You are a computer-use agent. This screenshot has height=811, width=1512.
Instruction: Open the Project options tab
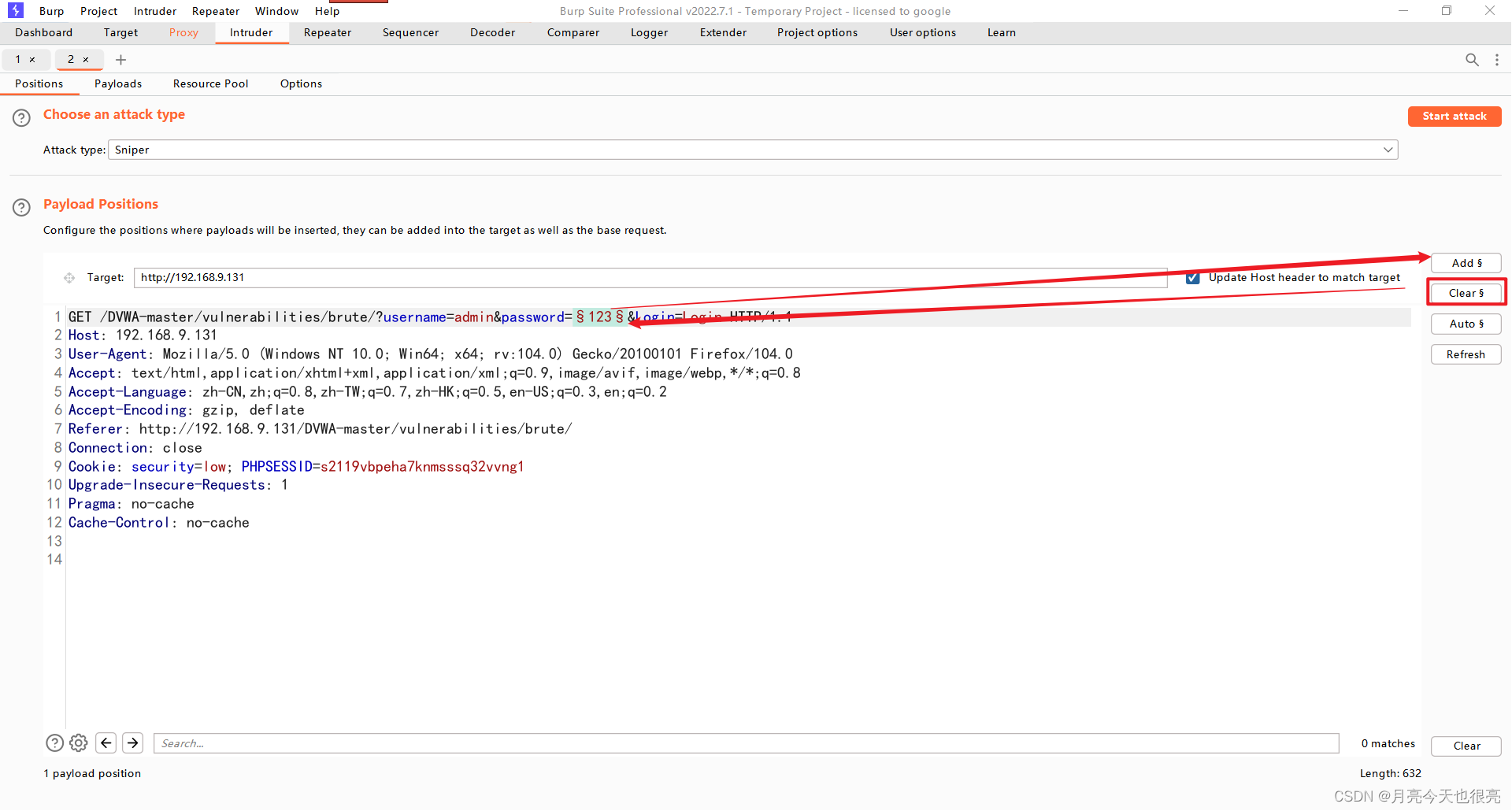pos(817,32)
